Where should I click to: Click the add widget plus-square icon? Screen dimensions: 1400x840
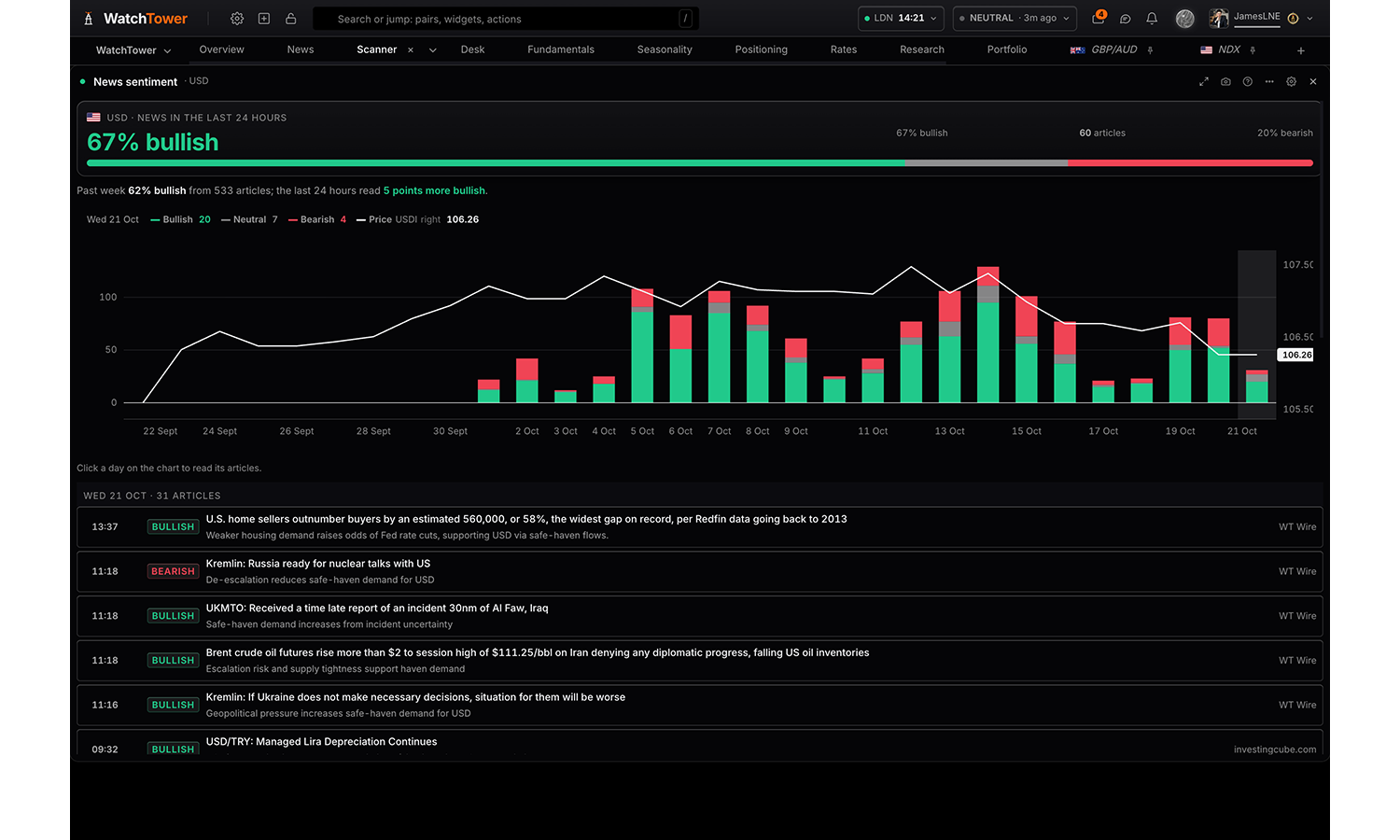pyautogui.click(x=264, y=19)
